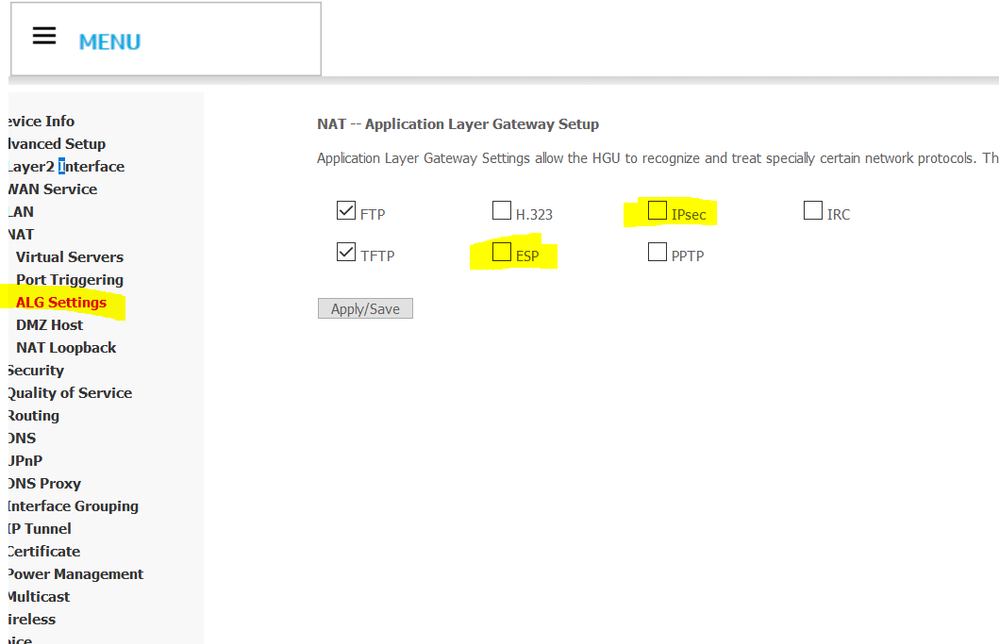999x644 pixels.
Task: Select ALG Settings in the sidebar
Action: pyautogui.click(x=61, y=303)
